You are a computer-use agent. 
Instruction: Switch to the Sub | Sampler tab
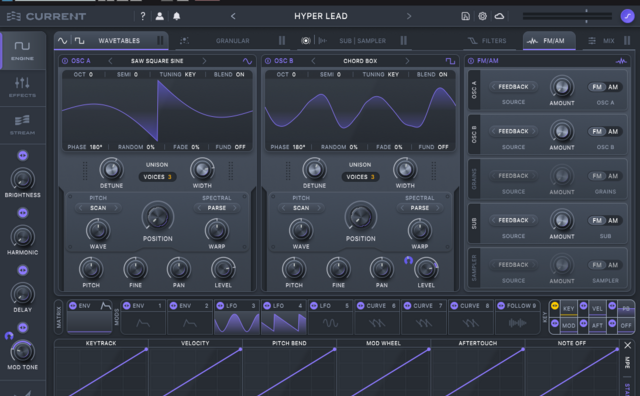354,40
